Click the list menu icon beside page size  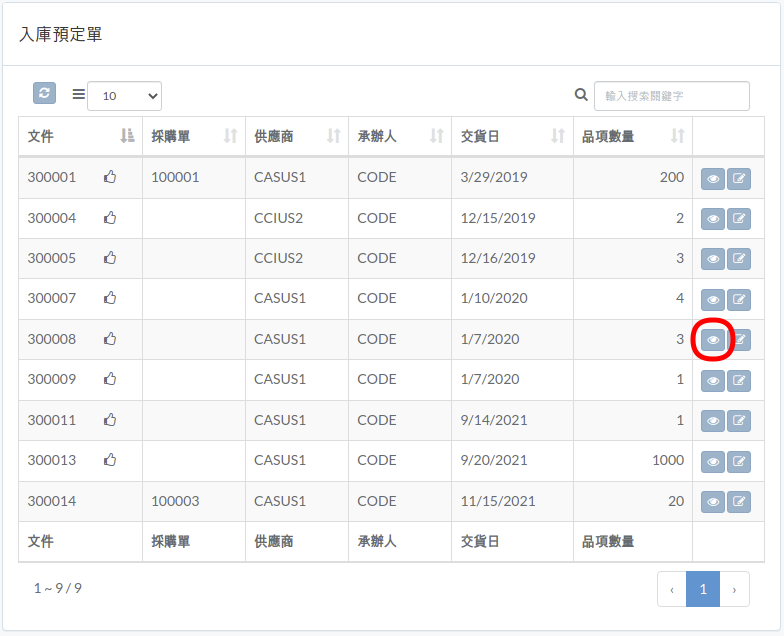click(x=78, y=94)
